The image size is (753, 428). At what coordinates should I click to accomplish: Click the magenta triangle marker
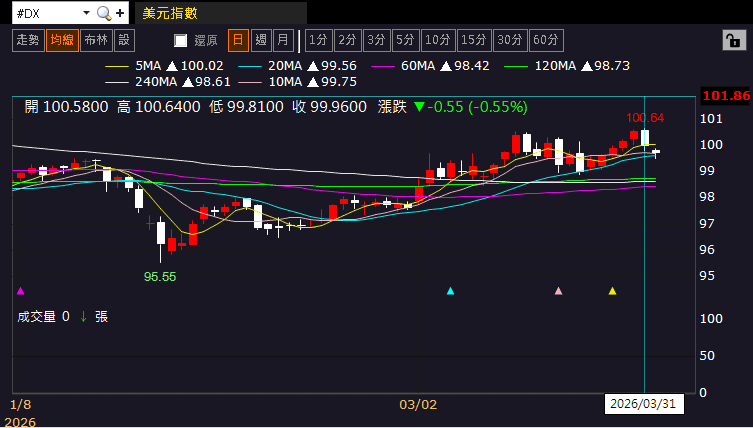click(x=21, y=291)
